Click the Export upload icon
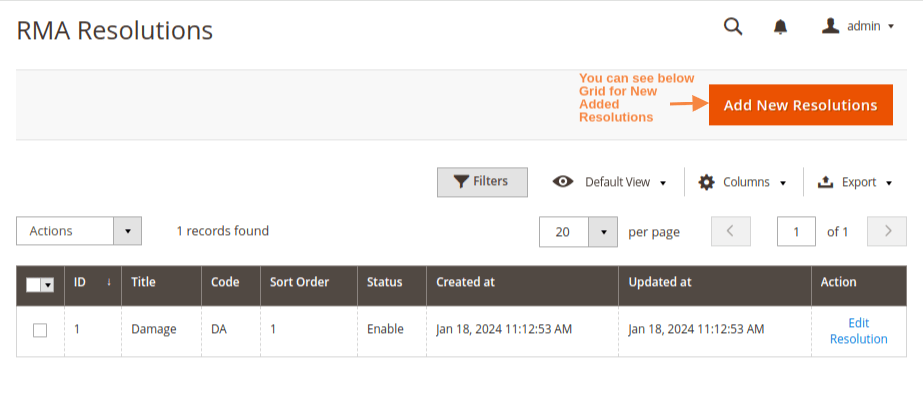 (x=826, y=182)
